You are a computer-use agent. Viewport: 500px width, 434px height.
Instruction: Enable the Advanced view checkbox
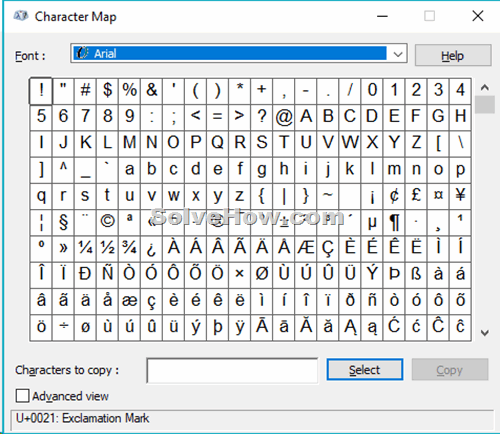23,396
